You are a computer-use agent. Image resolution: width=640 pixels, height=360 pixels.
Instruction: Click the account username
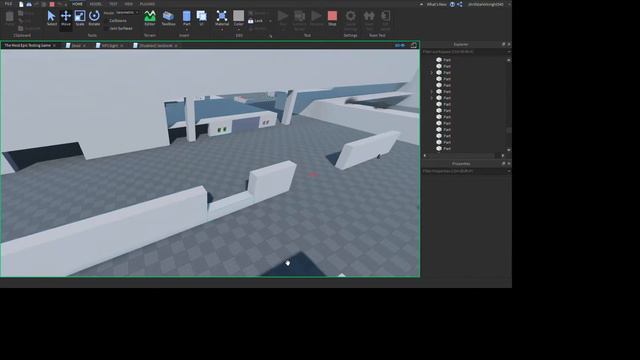pos(486,4)
